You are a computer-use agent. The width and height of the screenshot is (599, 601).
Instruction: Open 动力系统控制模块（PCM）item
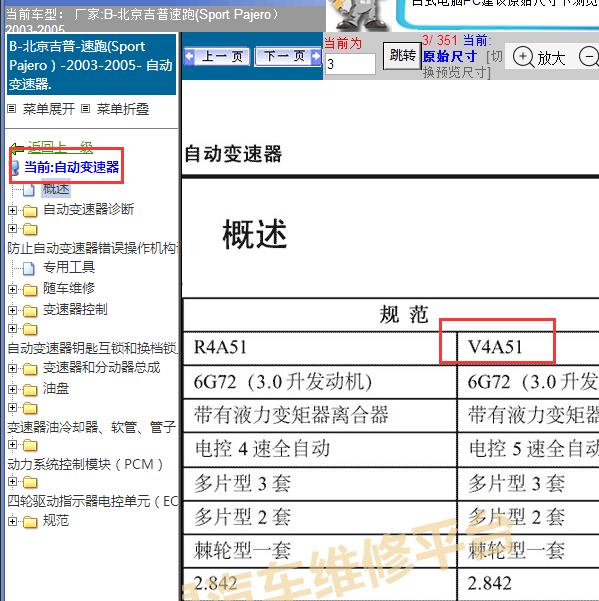coord(85,464)
